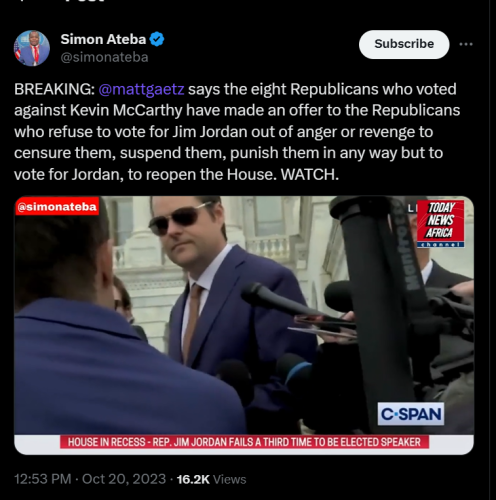This screenshot has height=500, width=496.
Task: Click the Post header at top
Action: (x=83, y=1)
